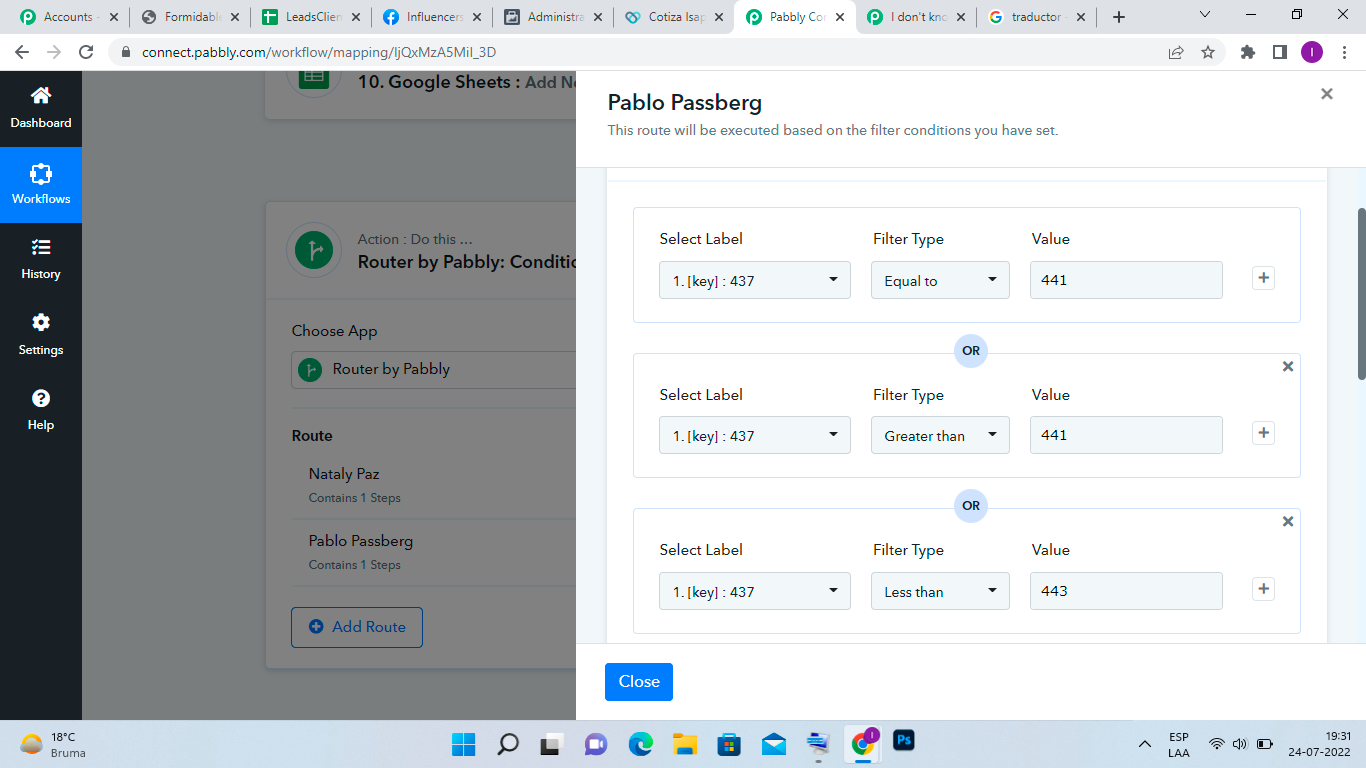
Task: Switch to the Influencer browser tab
Action: pyautogui.click(x=433, y=17)
